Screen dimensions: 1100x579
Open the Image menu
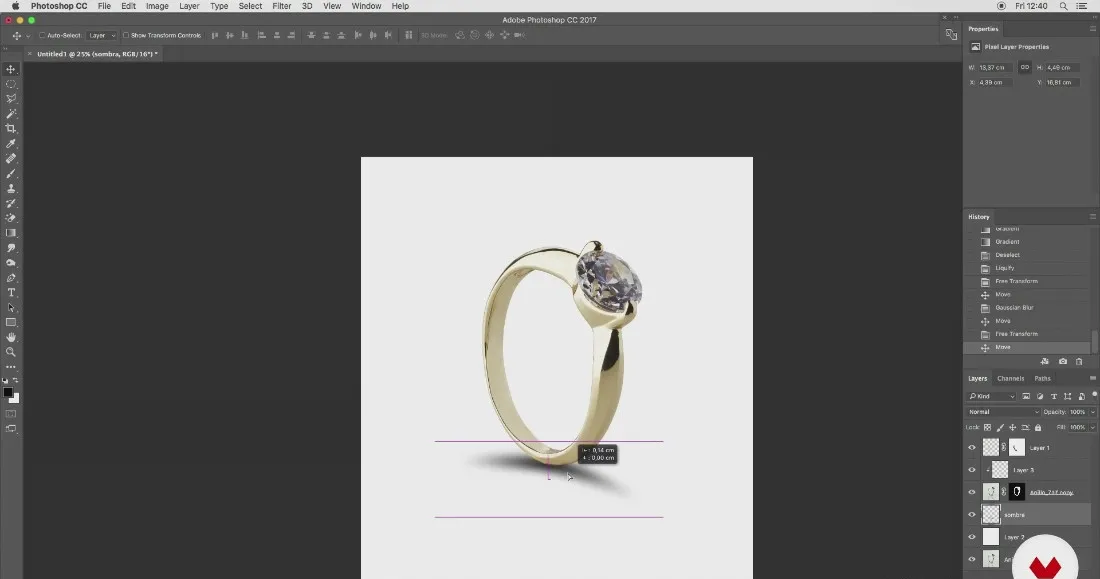coord(157,6)
